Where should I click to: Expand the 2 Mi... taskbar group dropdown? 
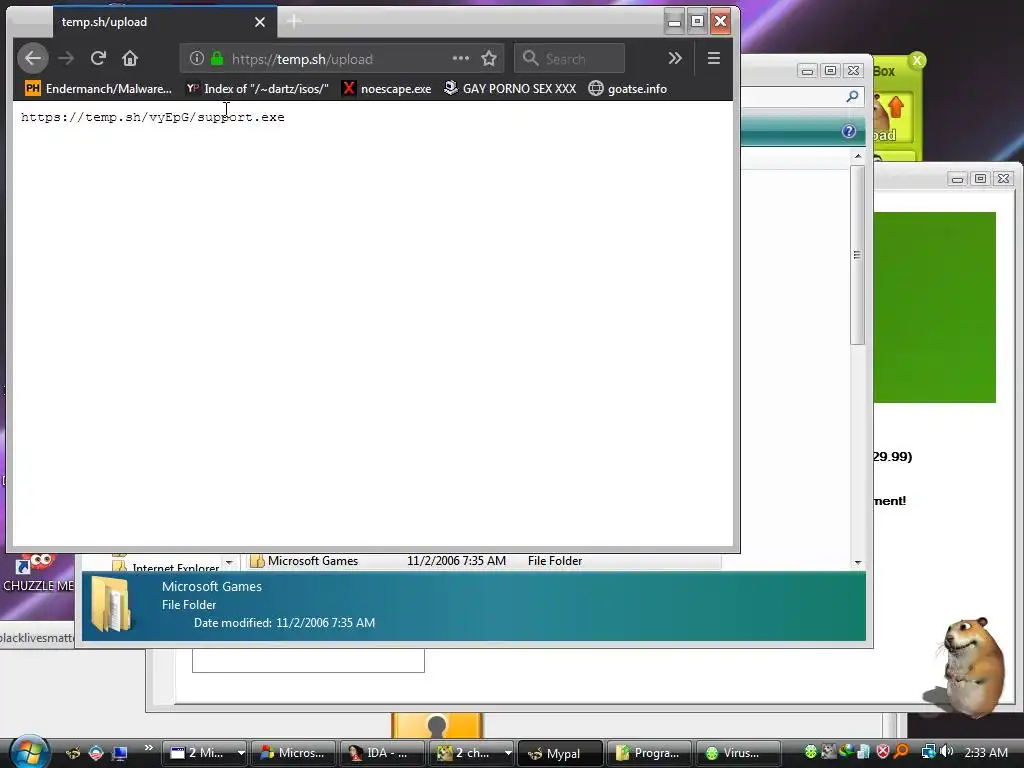click(x=241, y=753)
